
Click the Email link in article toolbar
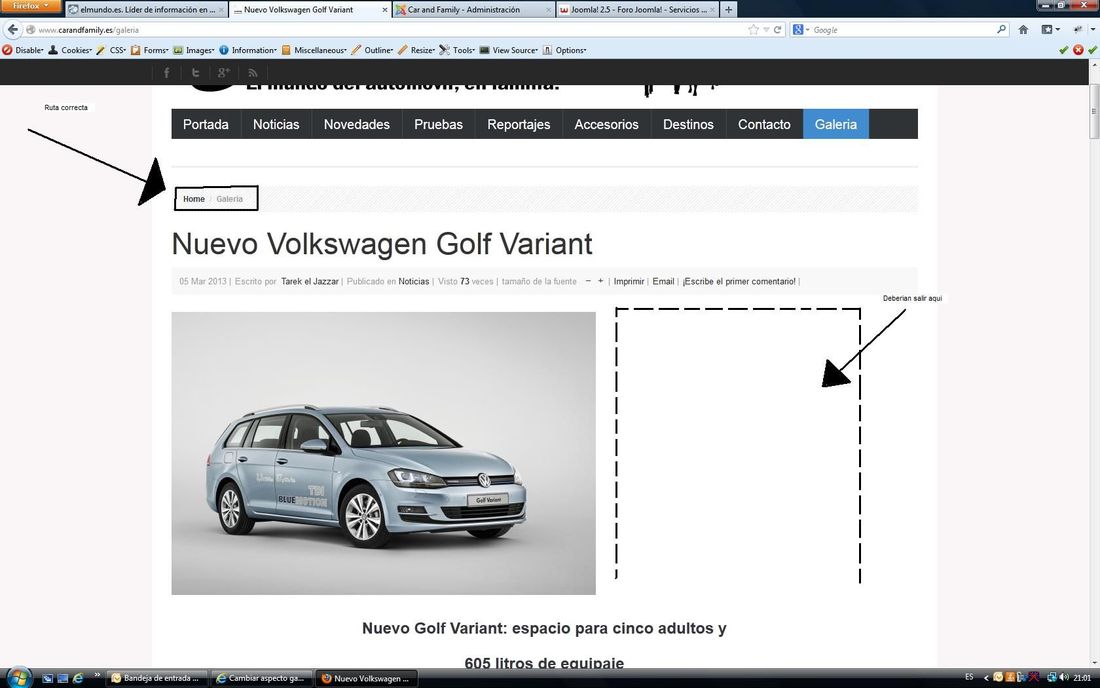663,281
